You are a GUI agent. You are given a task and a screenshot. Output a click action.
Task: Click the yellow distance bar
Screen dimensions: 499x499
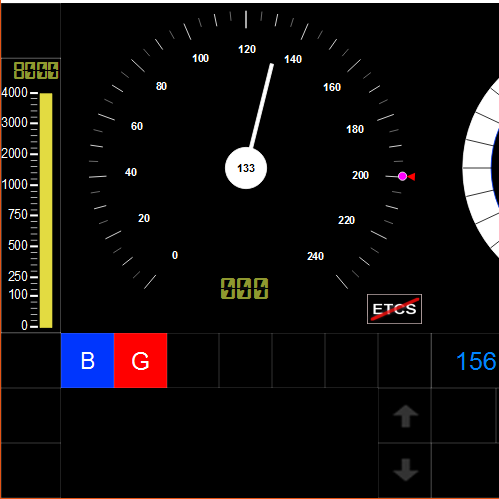tap(46, 210)
